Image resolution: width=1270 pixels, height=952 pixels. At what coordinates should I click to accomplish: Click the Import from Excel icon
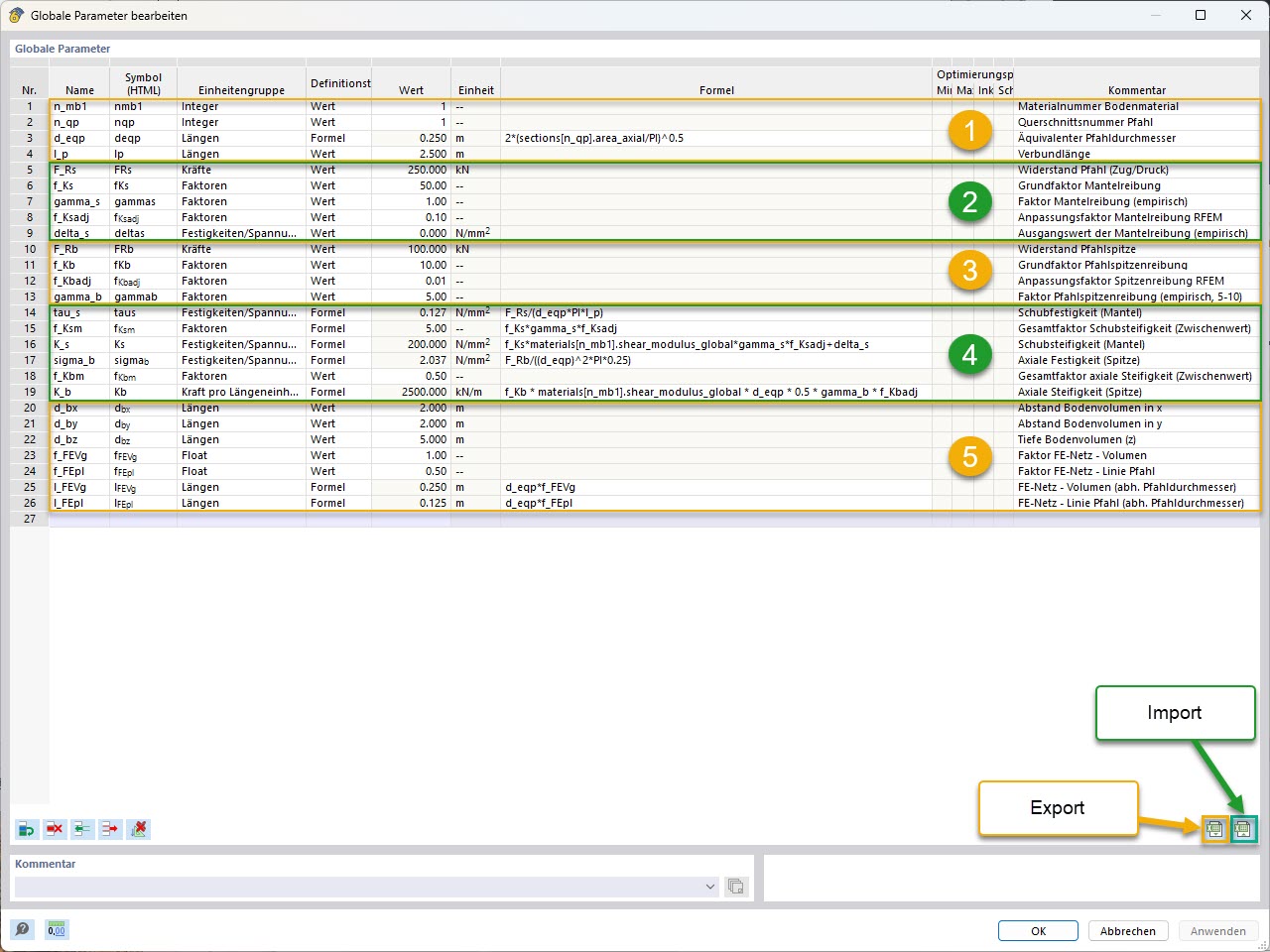(1242, 829)
